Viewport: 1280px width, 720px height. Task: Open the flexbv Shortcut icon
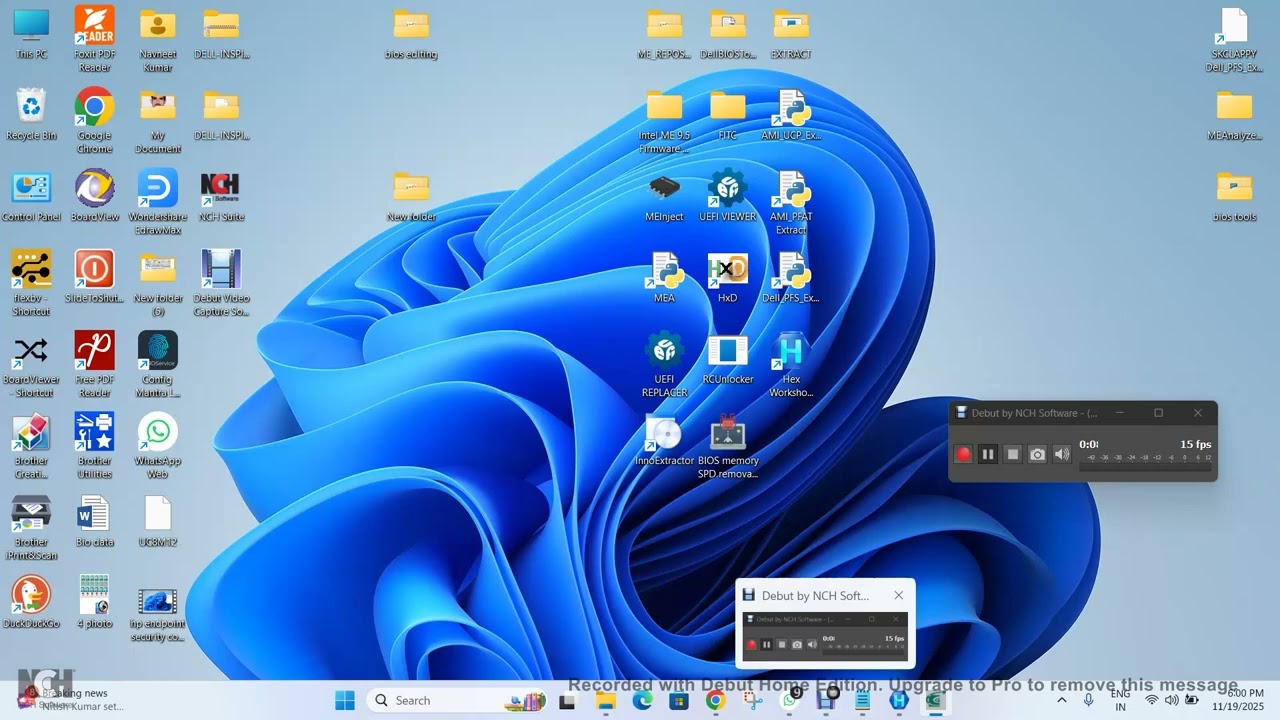[x=31, y=283]
